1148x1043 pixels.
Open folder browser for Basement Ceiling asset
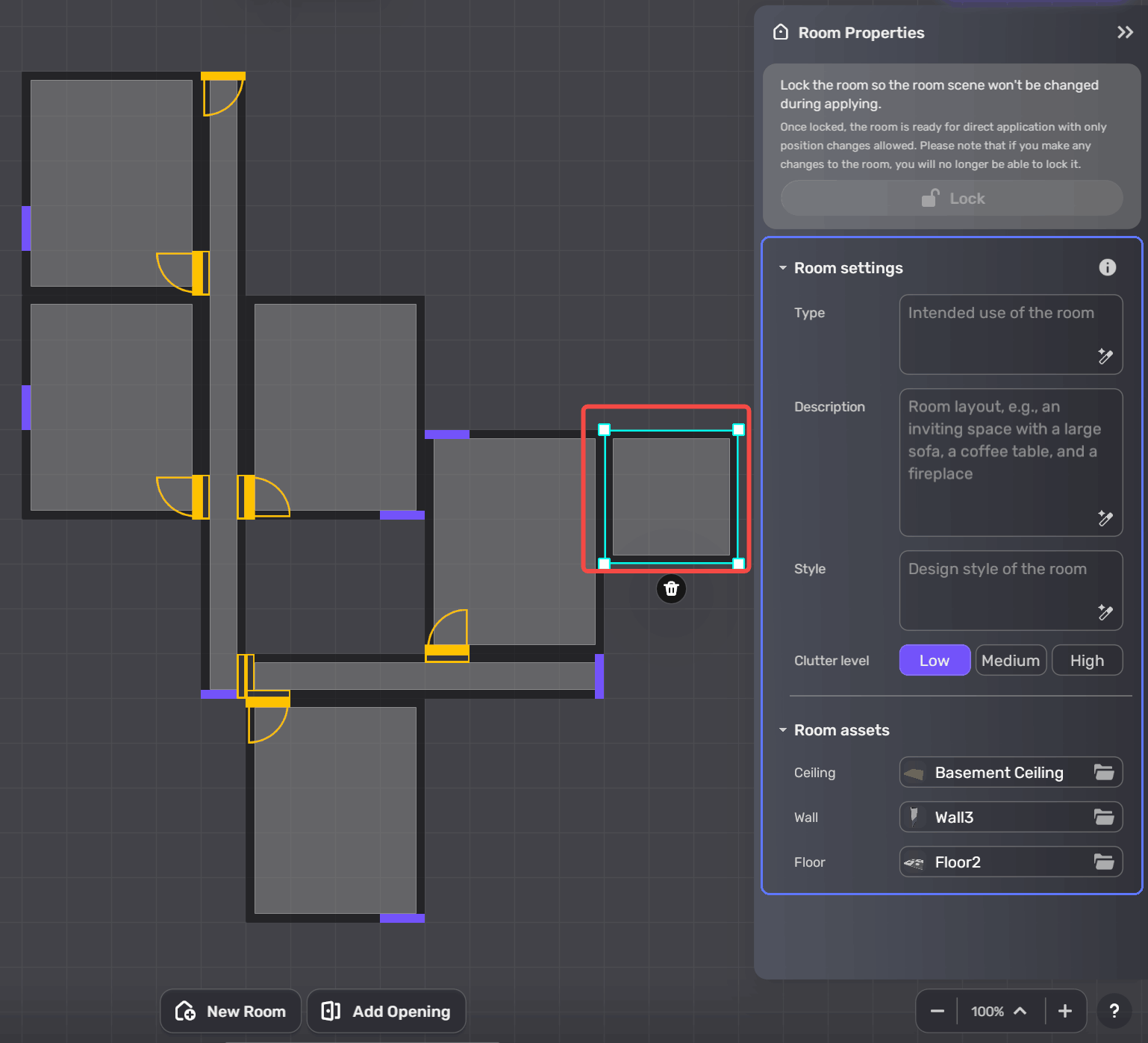point(1104,772)
